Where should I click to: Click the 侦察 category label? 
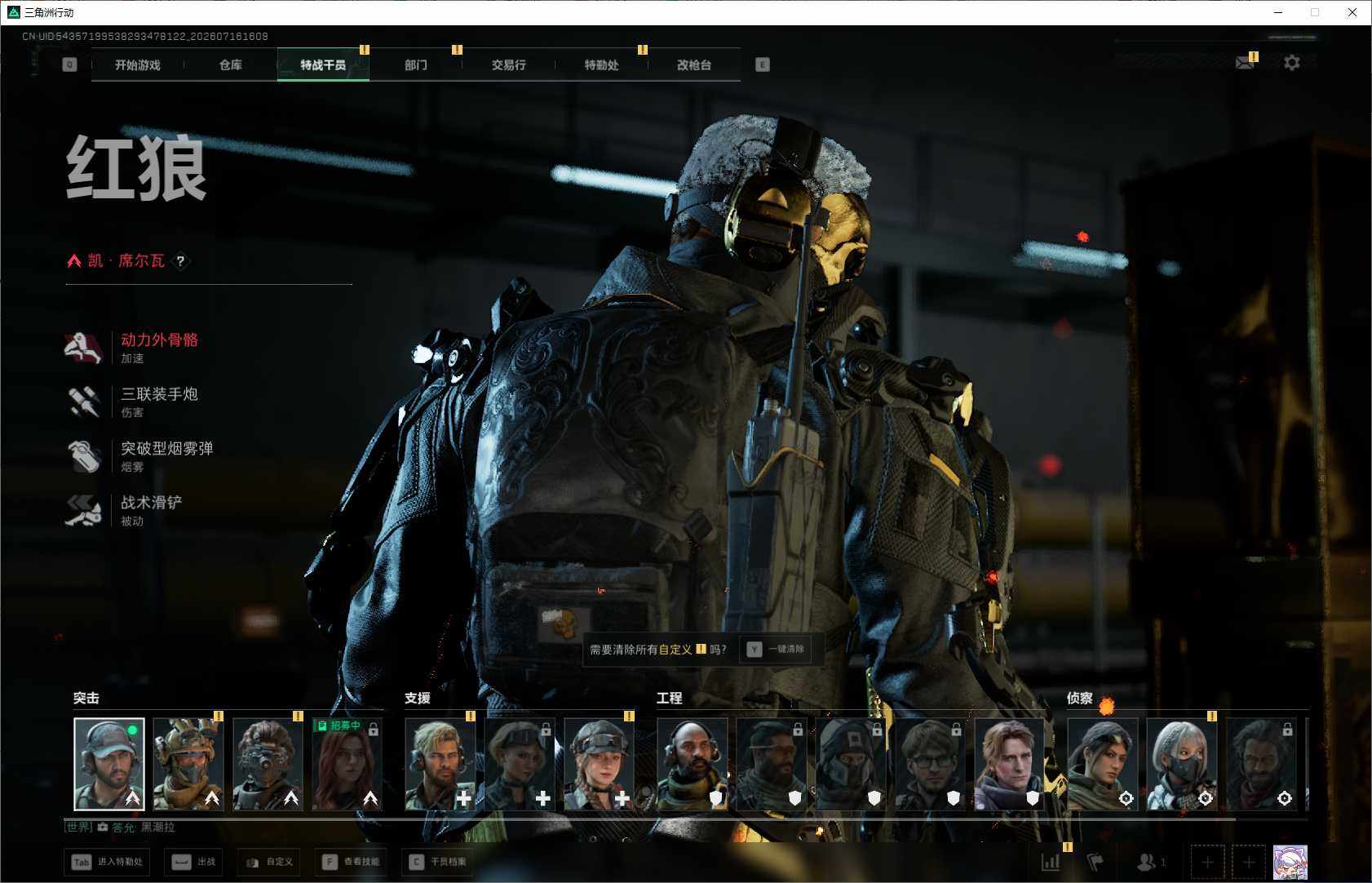(x=1079, y=698)
